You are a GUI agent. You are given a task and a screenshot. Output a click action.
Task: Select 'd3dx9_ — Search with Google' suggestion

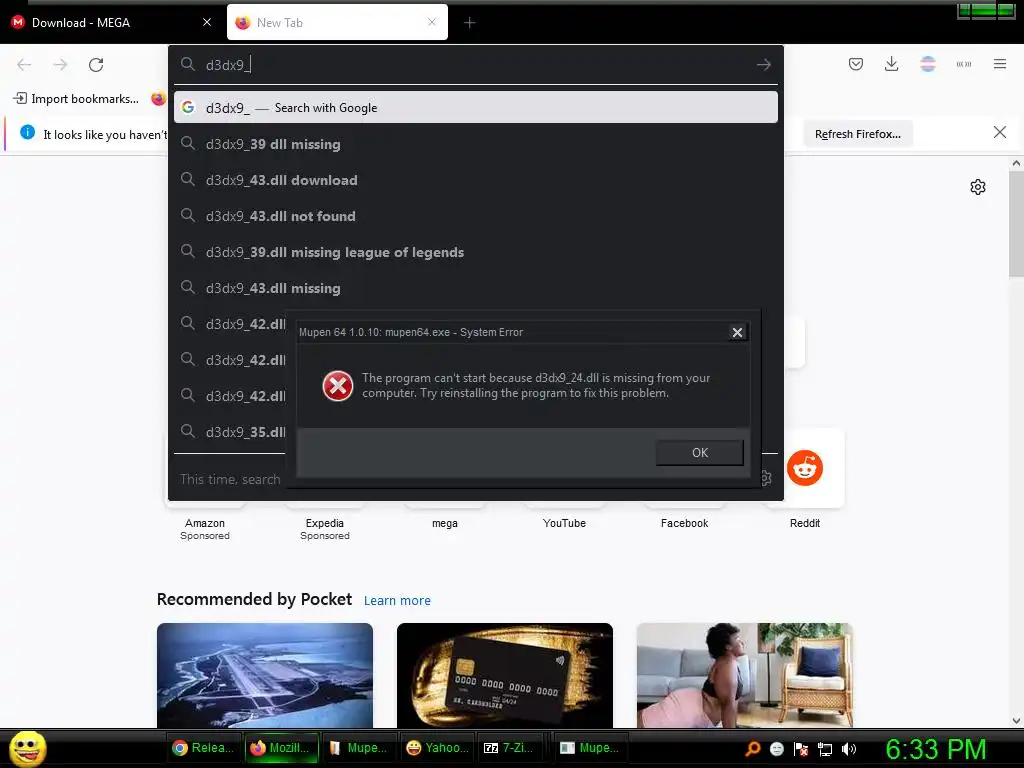475,108
